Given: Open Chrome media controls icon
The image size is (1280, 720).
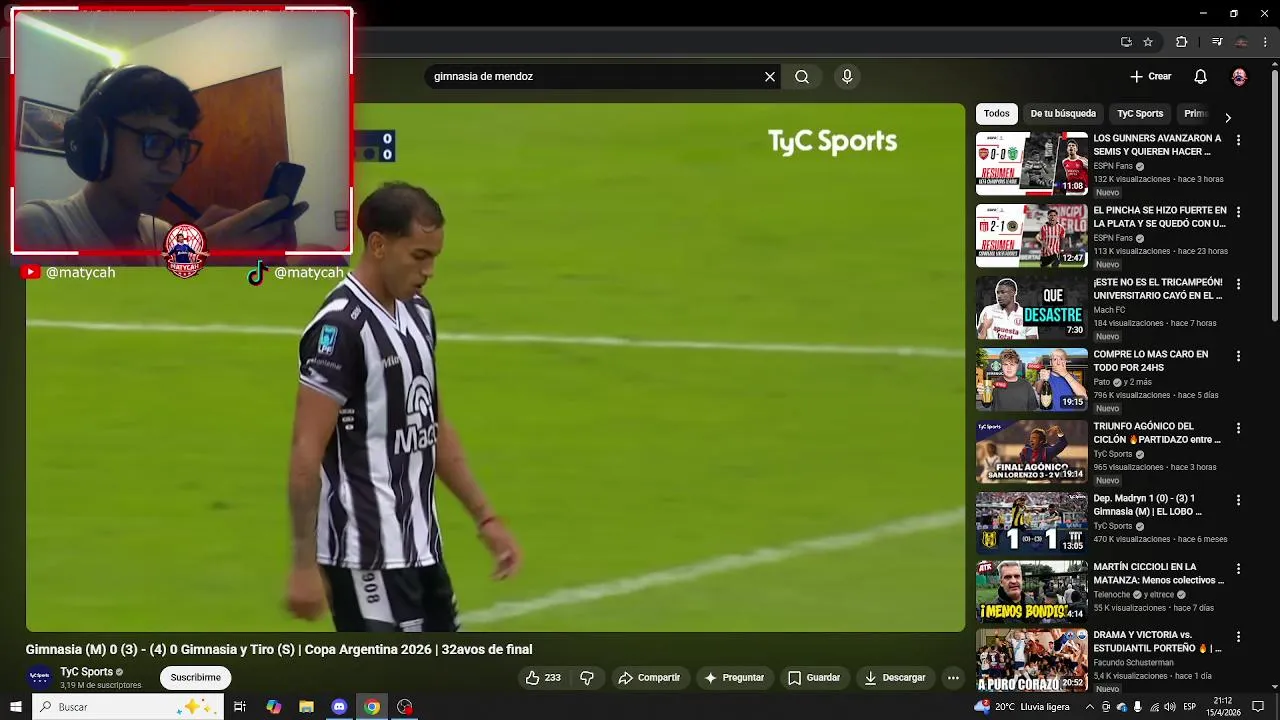Looking at the screenshot, I should pos(1217,42).
